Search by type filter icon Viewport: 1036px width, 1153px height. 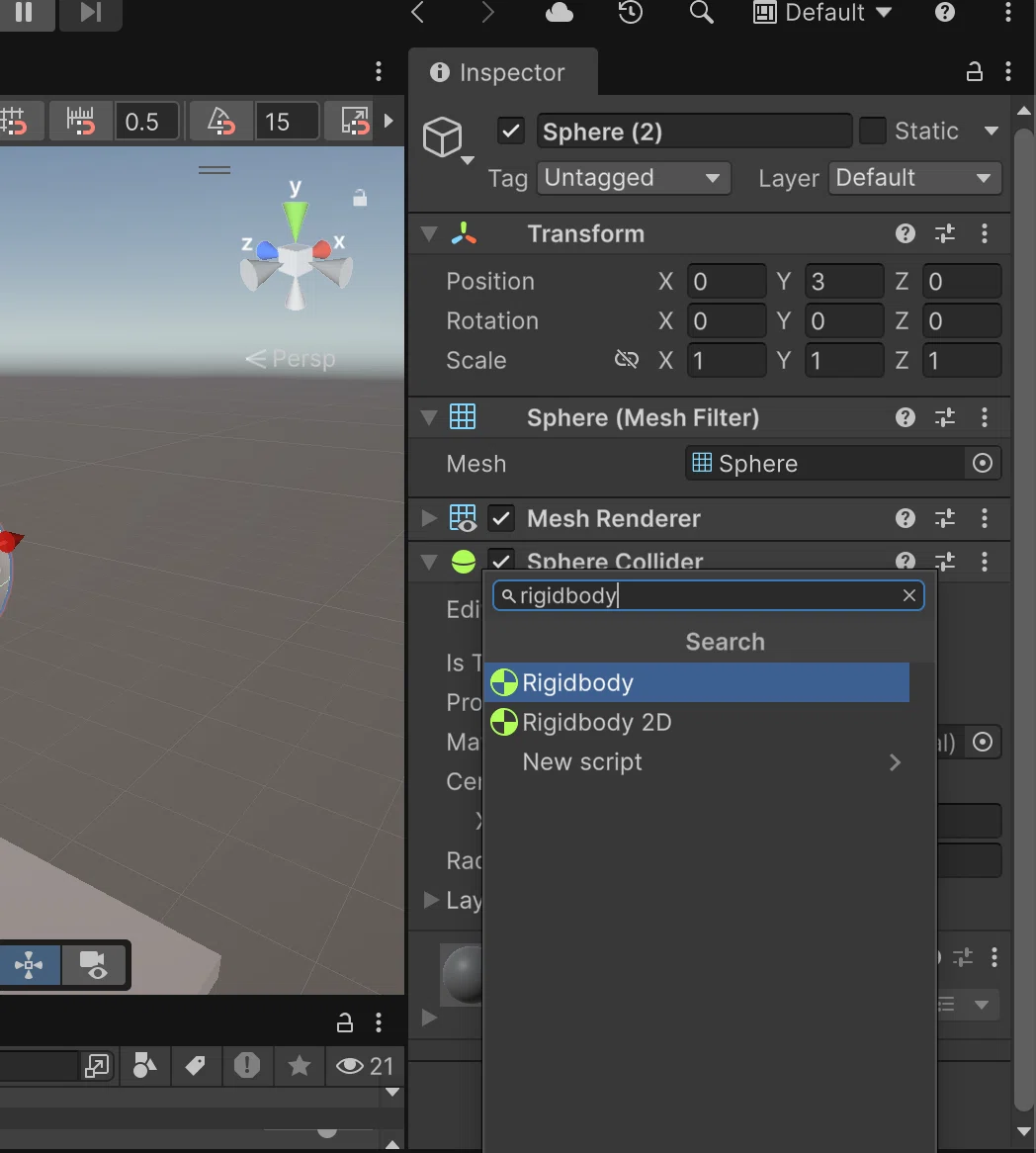coord(145,1066)
